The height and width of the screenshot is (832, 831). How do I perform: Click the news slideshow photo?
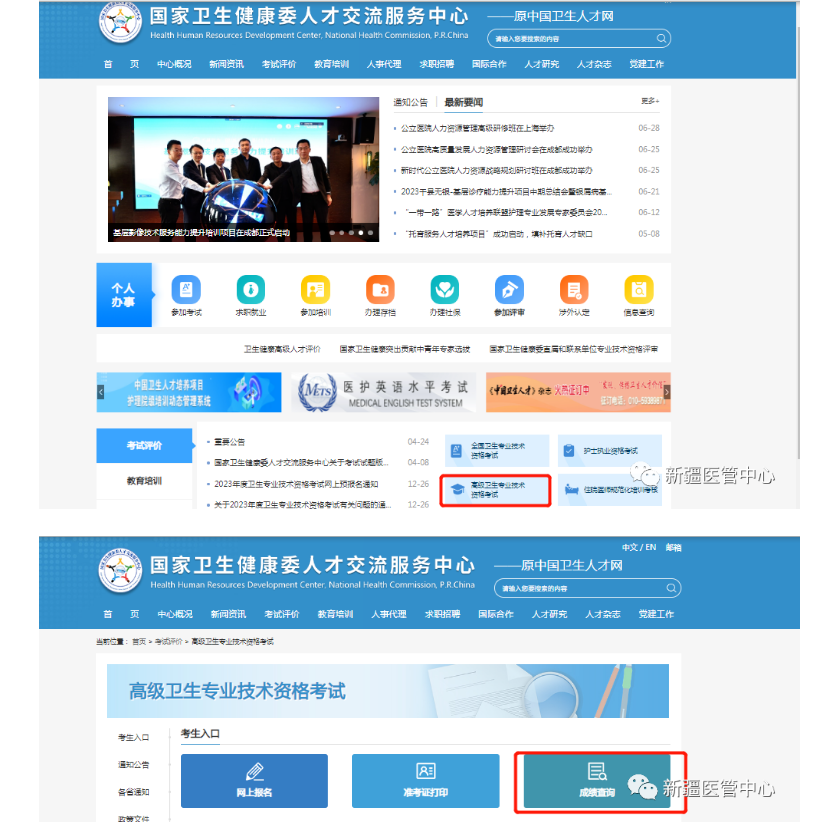pyautogui.click(x=243, y=169)
